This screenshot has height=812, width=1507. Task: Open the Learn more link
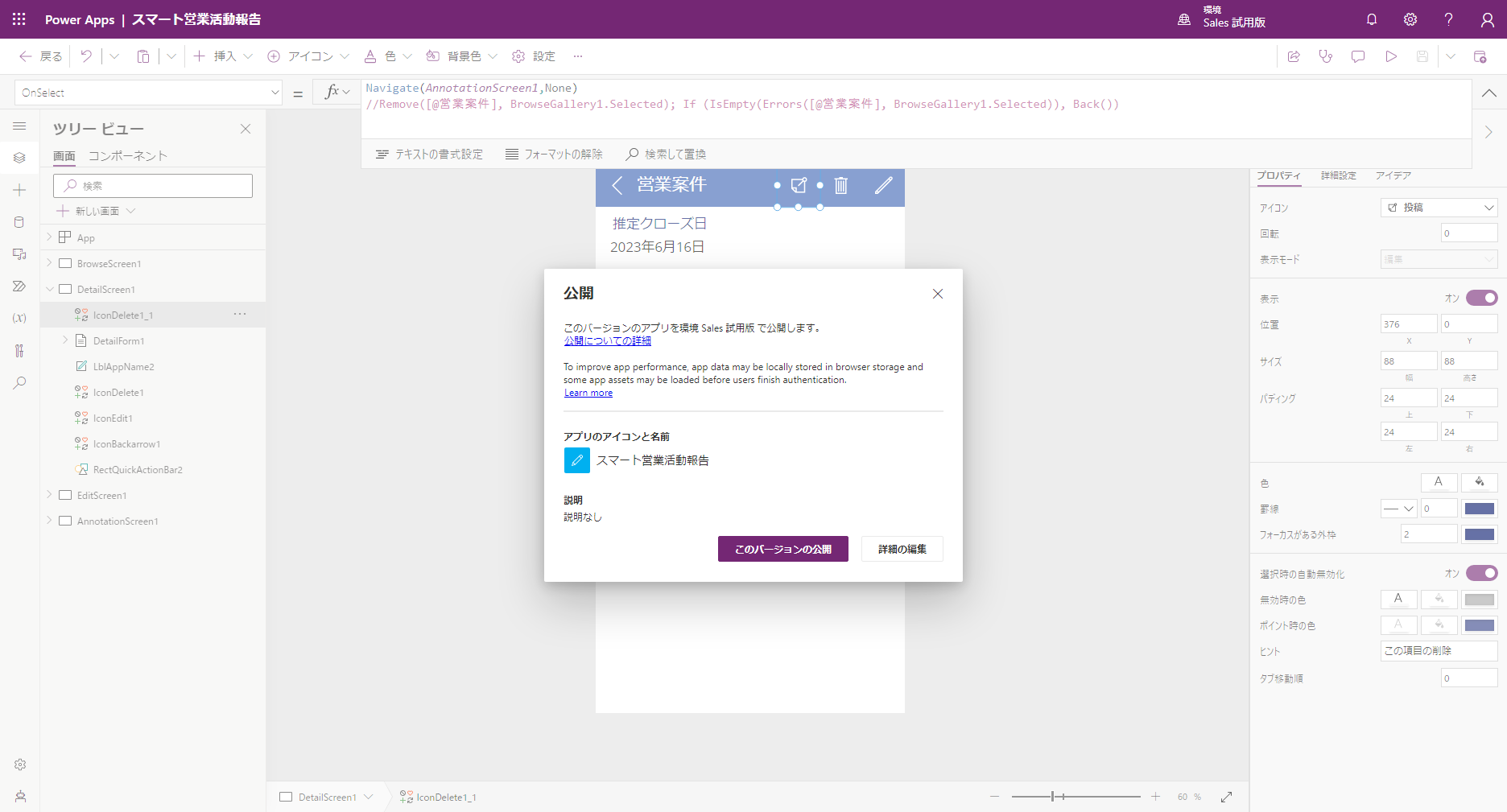(x=588, y=393)
